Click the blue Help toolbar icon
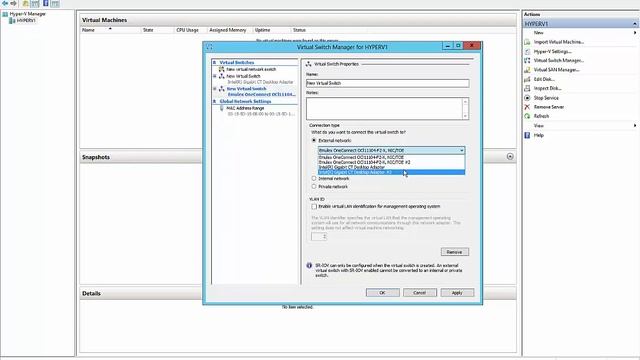 pos(46,3)
